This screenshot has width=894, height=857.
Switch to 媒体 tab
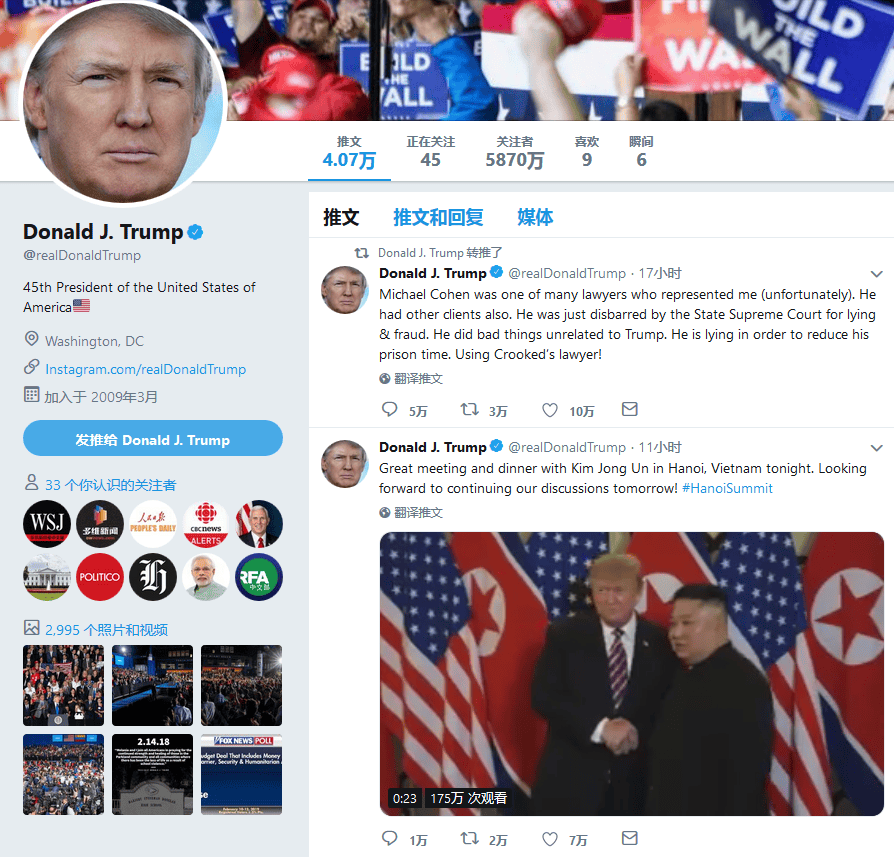coord(535,217)
